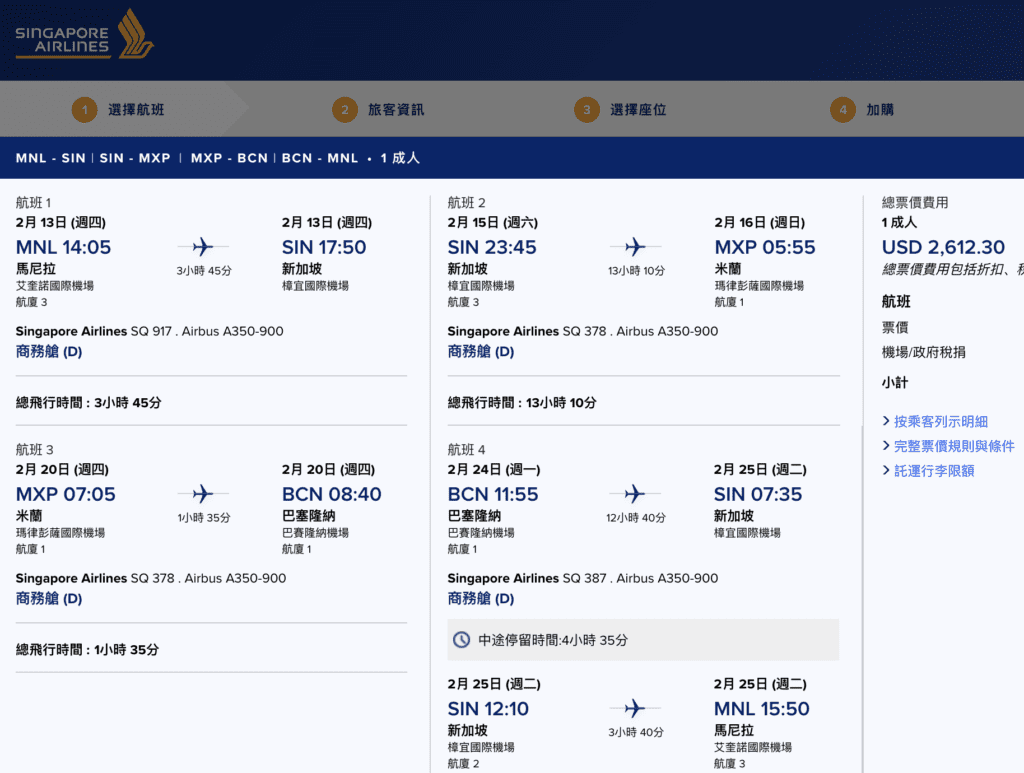Open the 旅客資訊 step tab

pyautogui.click(x=396, y=110)
